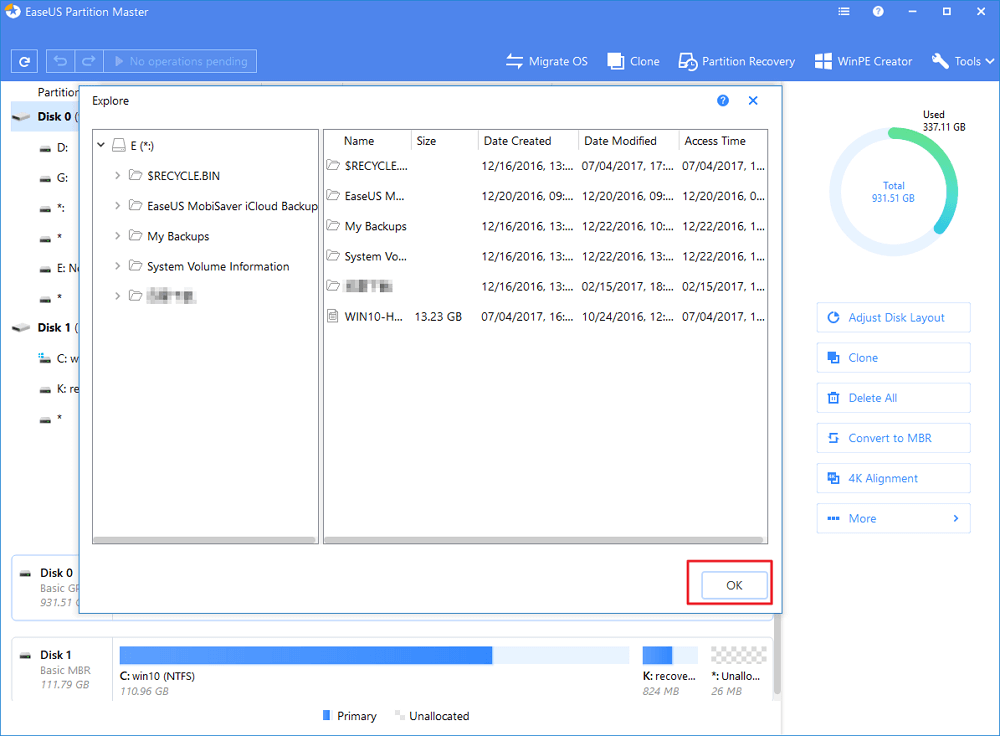This screenshot has width=1000, height=736.
Task: Click the refresh icon in toolbar
Action: point(24,62)
